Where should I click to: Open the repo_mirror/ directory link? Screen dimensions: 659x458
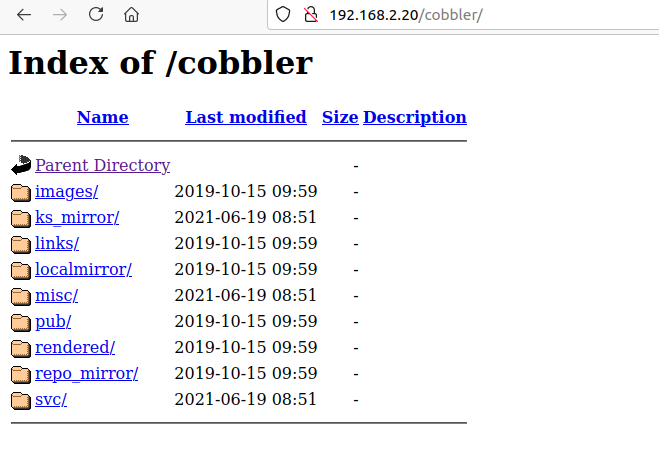point(86,374)
